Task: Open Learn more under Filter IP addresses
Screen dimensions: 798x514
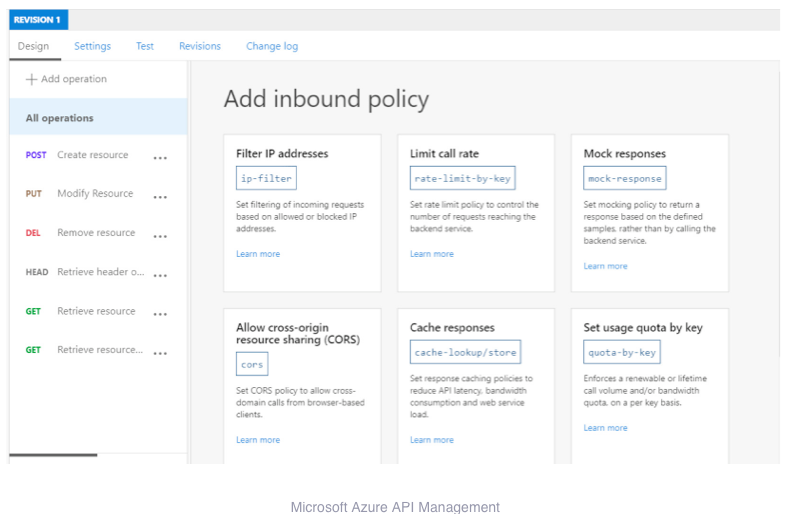Action: 258,254
